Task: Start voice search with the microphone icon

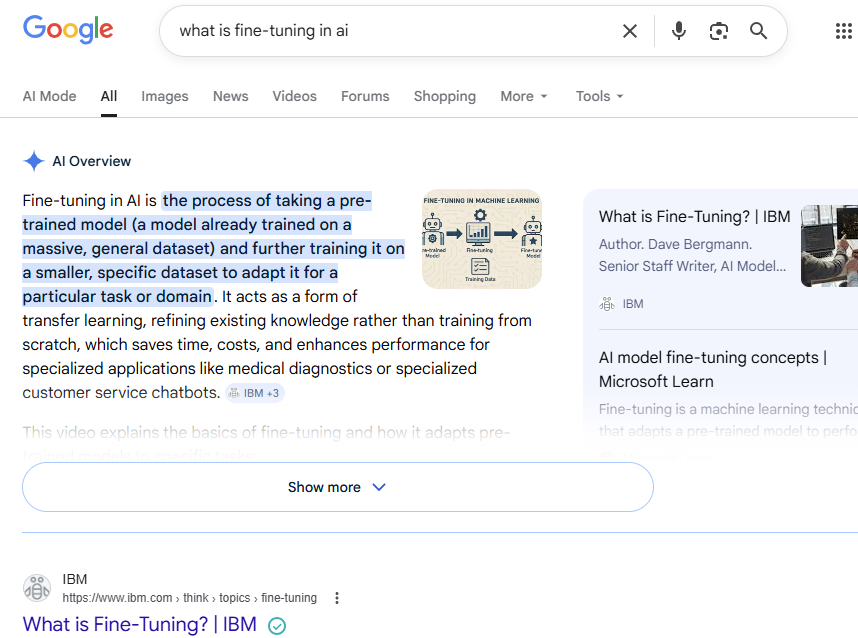Action: [679, 31]
